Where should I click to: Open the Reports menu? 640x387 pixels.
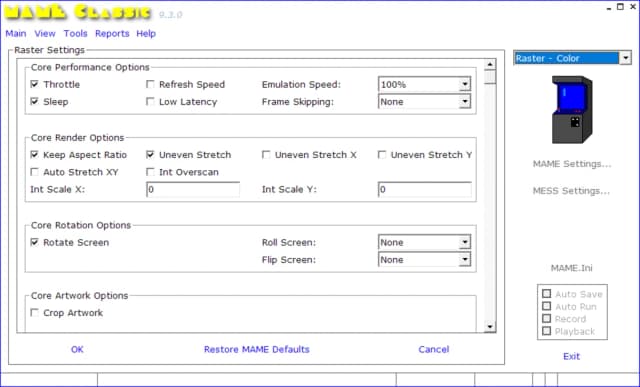(112, 33)
